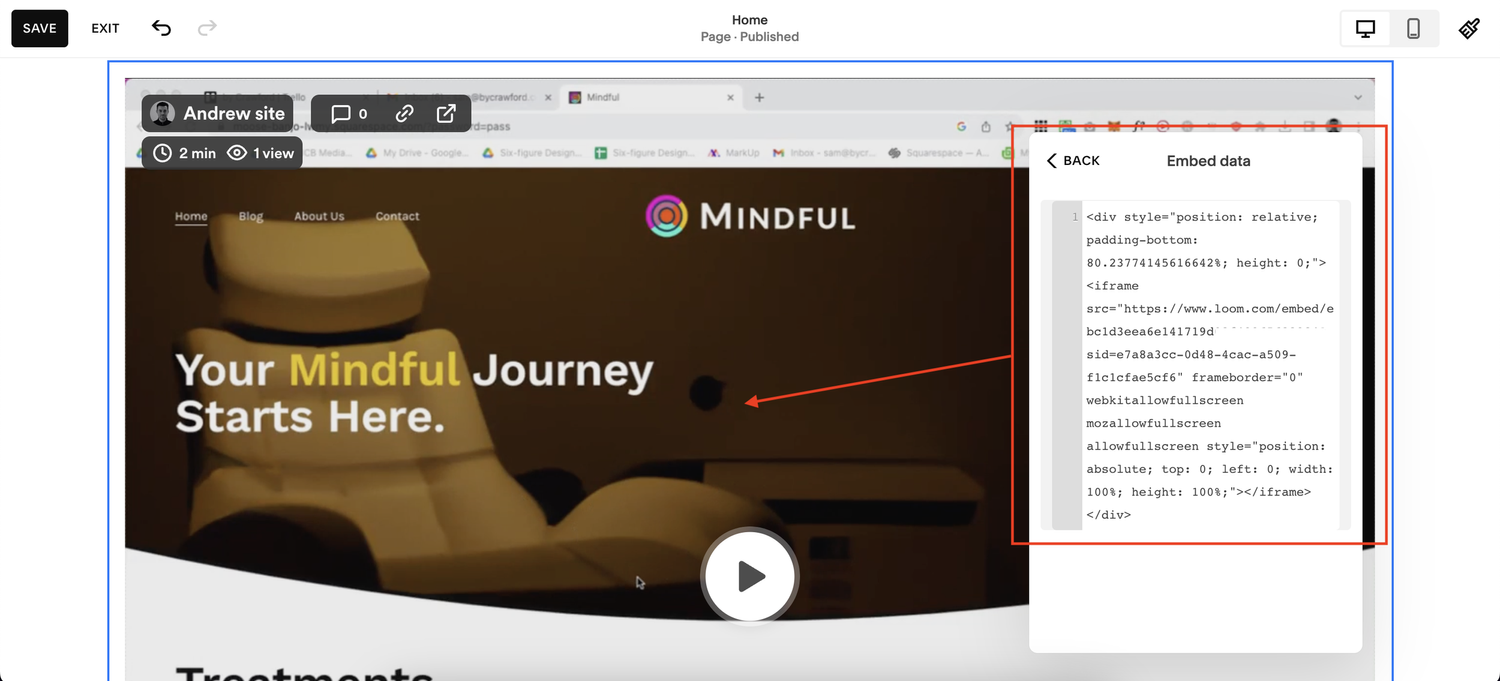Image resolution: width=1500 pixels, height=681 pixels.
Task: Click the Embed data panel heading
Action: pyautogui.click(x=1208, y=160)
